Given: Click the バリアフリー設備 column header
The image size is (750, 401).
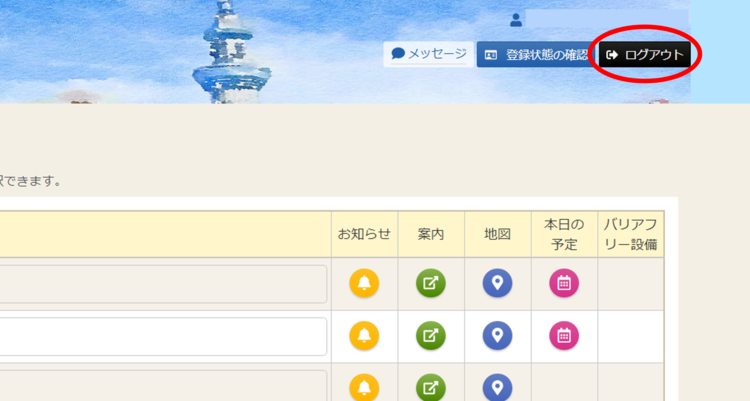Looking at the screenshot, I should click(630, 234).
